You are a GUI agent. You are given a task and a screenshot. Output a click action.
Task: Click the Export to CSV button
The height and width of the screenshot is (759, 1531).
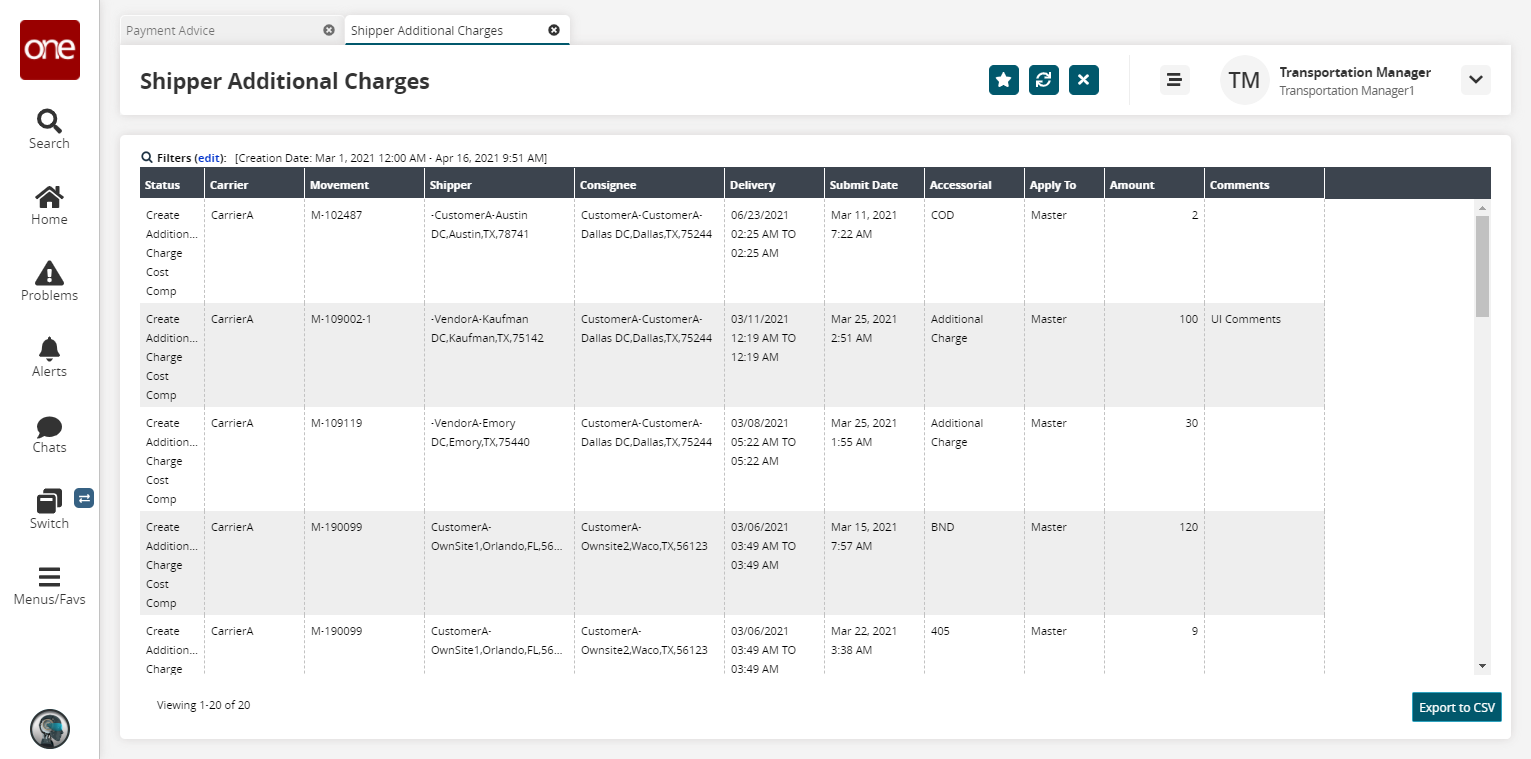pos(1456,707)
